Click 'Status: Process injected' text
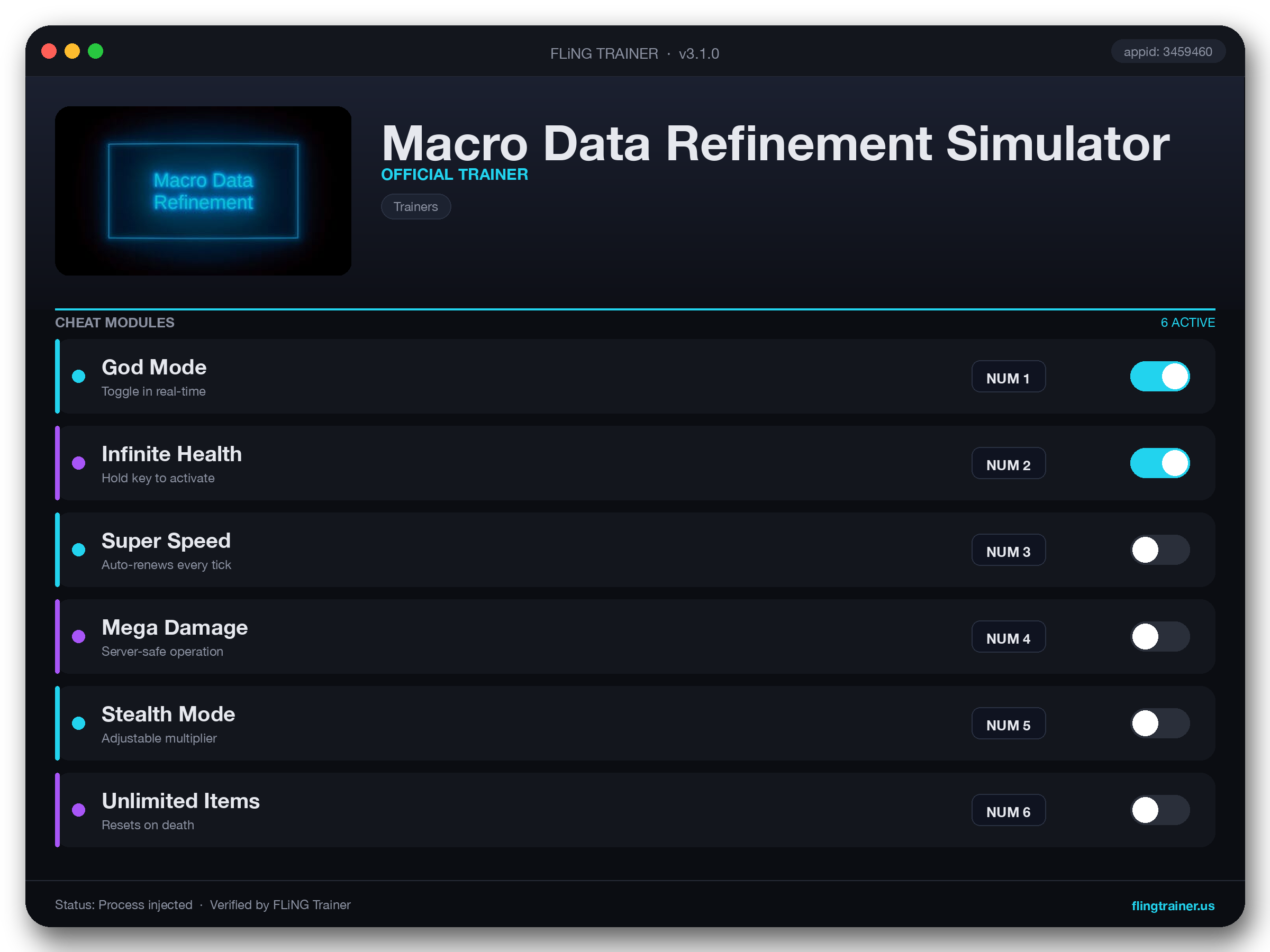This screenshot has height=952, width=1270. [x=123, y=905]
